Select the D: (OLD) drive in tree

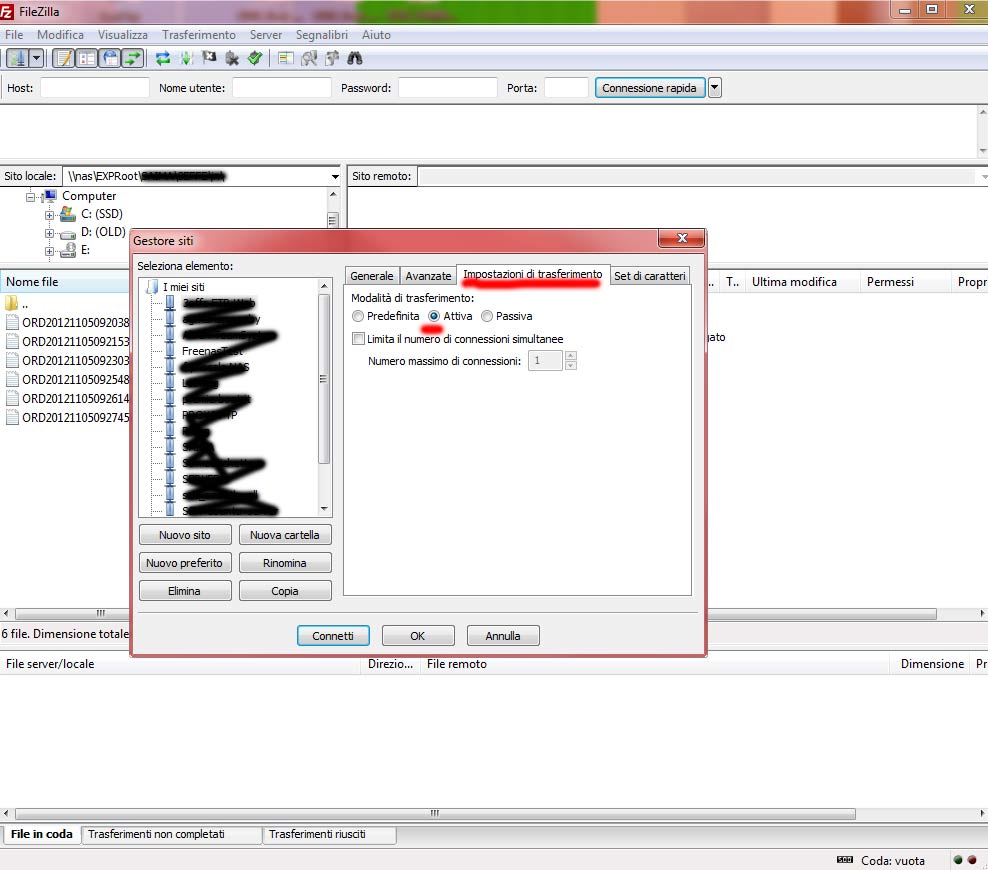pos(103,232)
